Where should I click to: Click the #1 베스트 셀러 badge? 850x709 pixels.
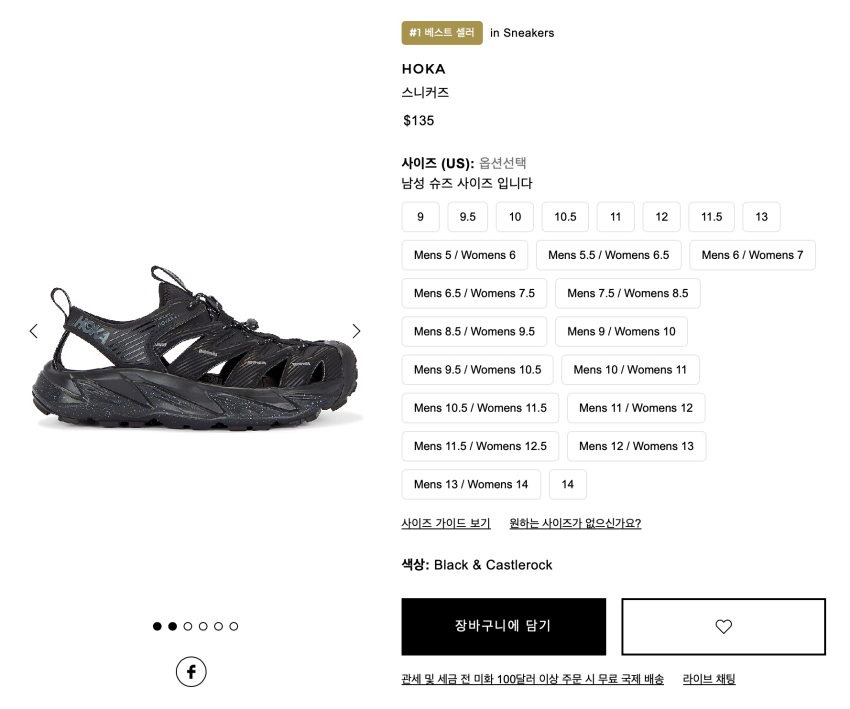point(442,33)
